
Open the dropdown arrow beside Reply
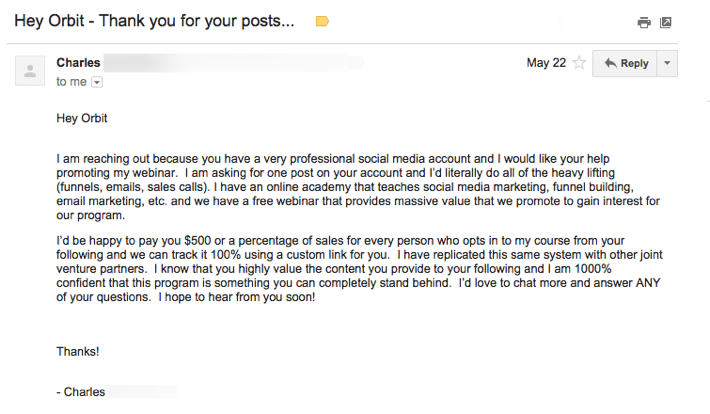[x=667, y=63]
